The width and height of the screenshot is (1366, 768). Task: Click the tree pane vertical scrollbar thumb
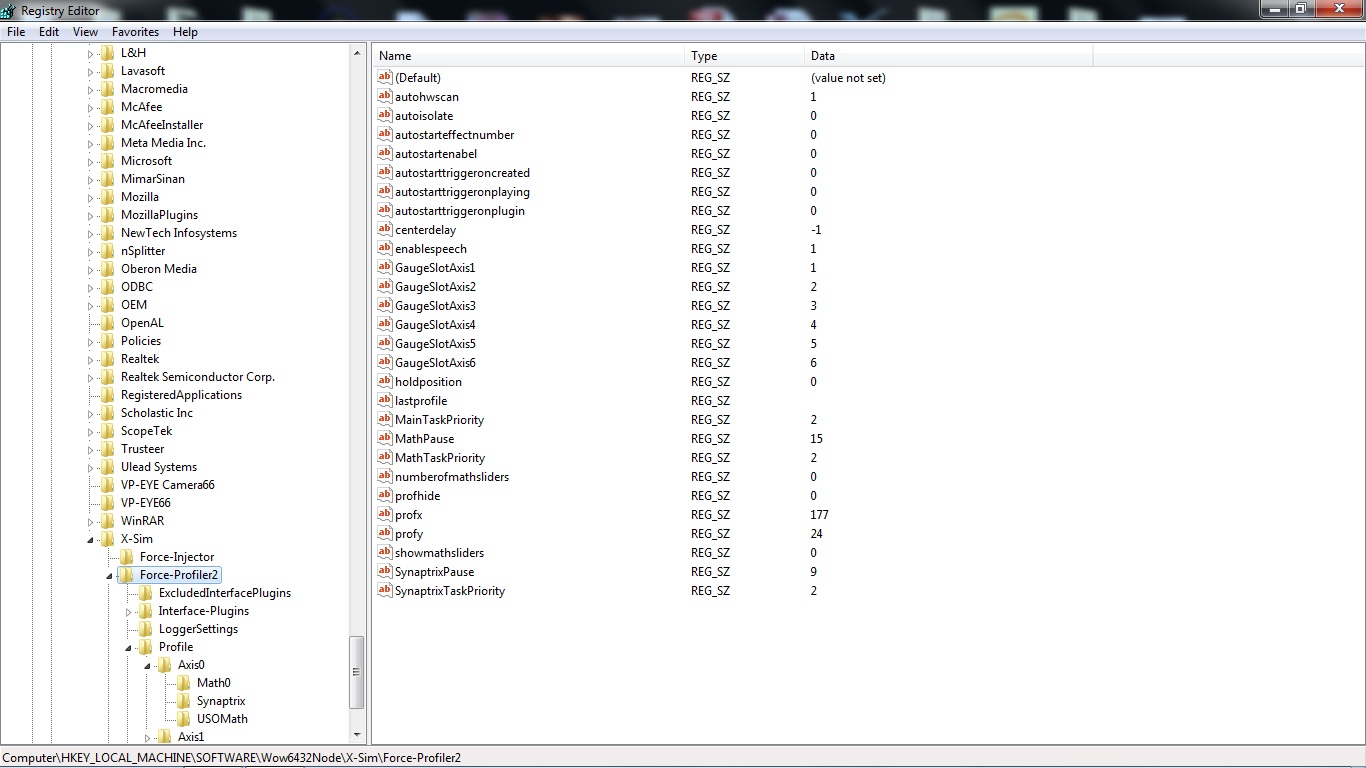(x=357, y=672)
